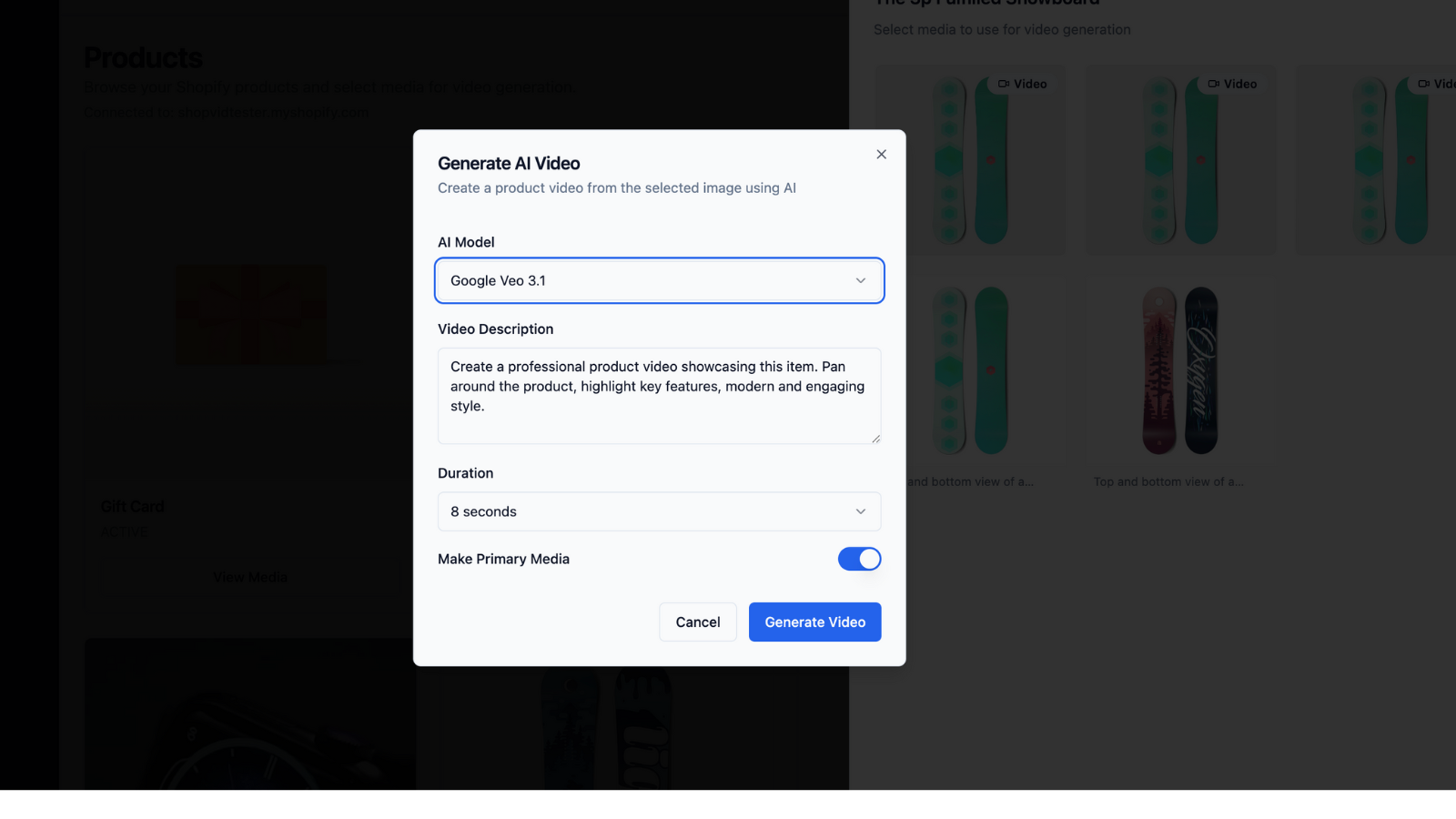
Task: Click View Media under Gift Card
Action: click(250, 577)
